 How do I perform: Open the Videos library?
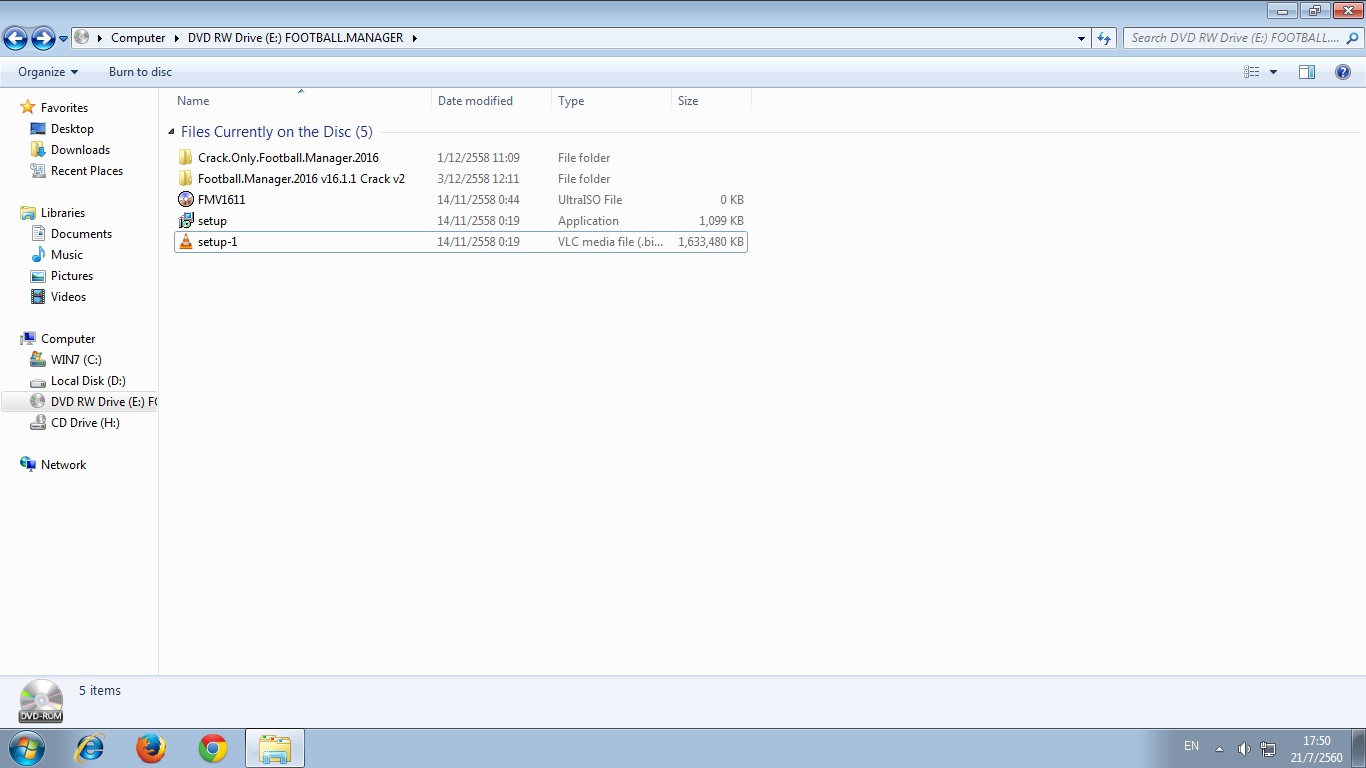click(68, 297)
